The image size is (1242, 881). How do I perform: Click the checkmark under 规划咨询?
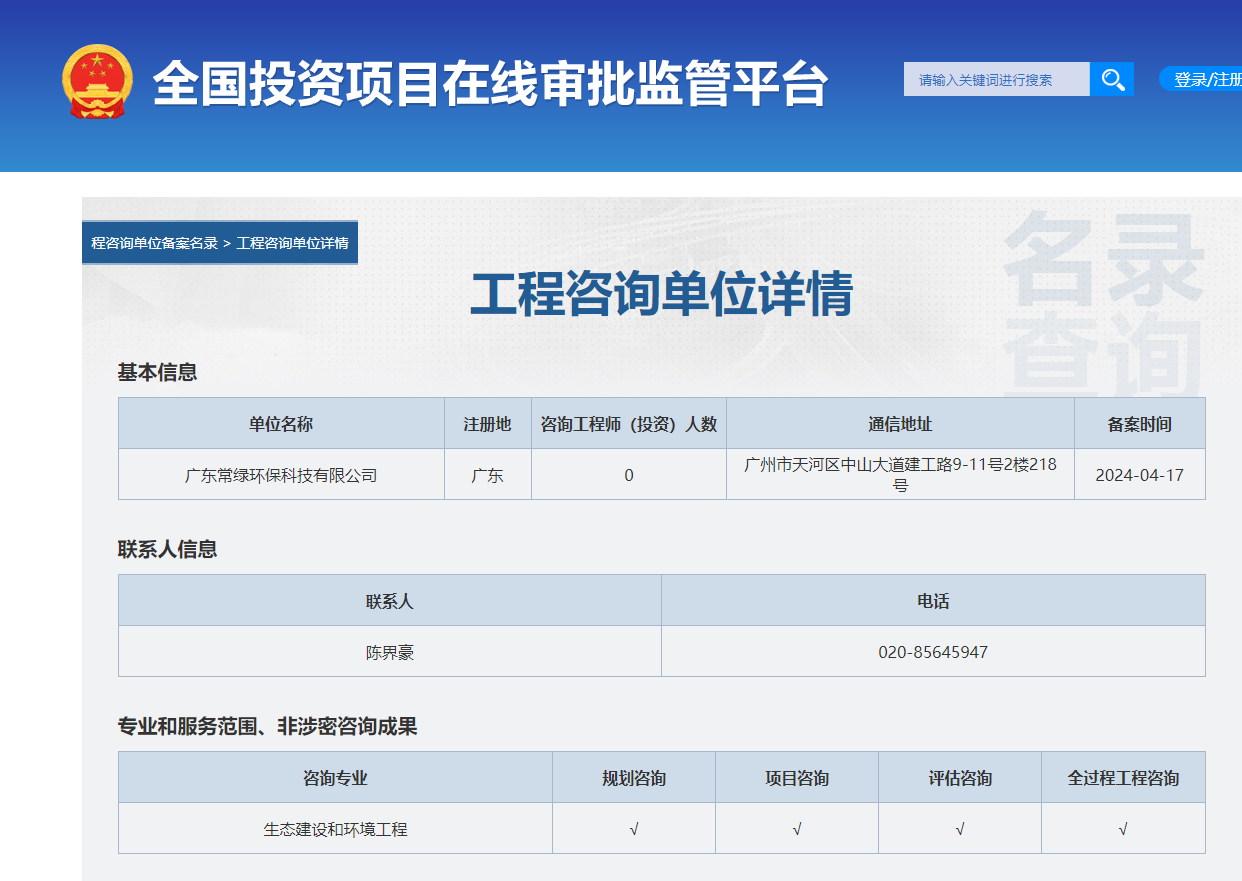634,829
